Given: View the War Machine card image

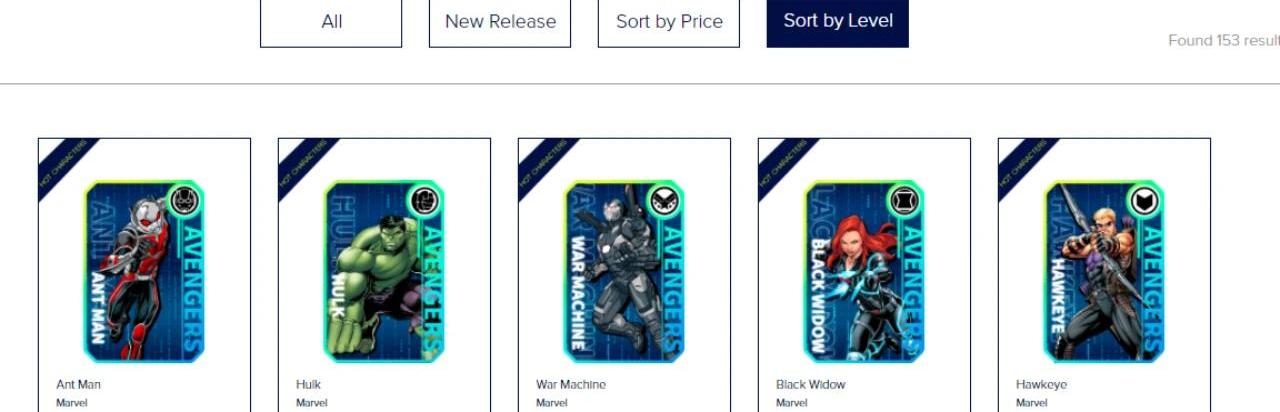Looking at the screenshot, I should pyautogui.click(x=624, y=271).
